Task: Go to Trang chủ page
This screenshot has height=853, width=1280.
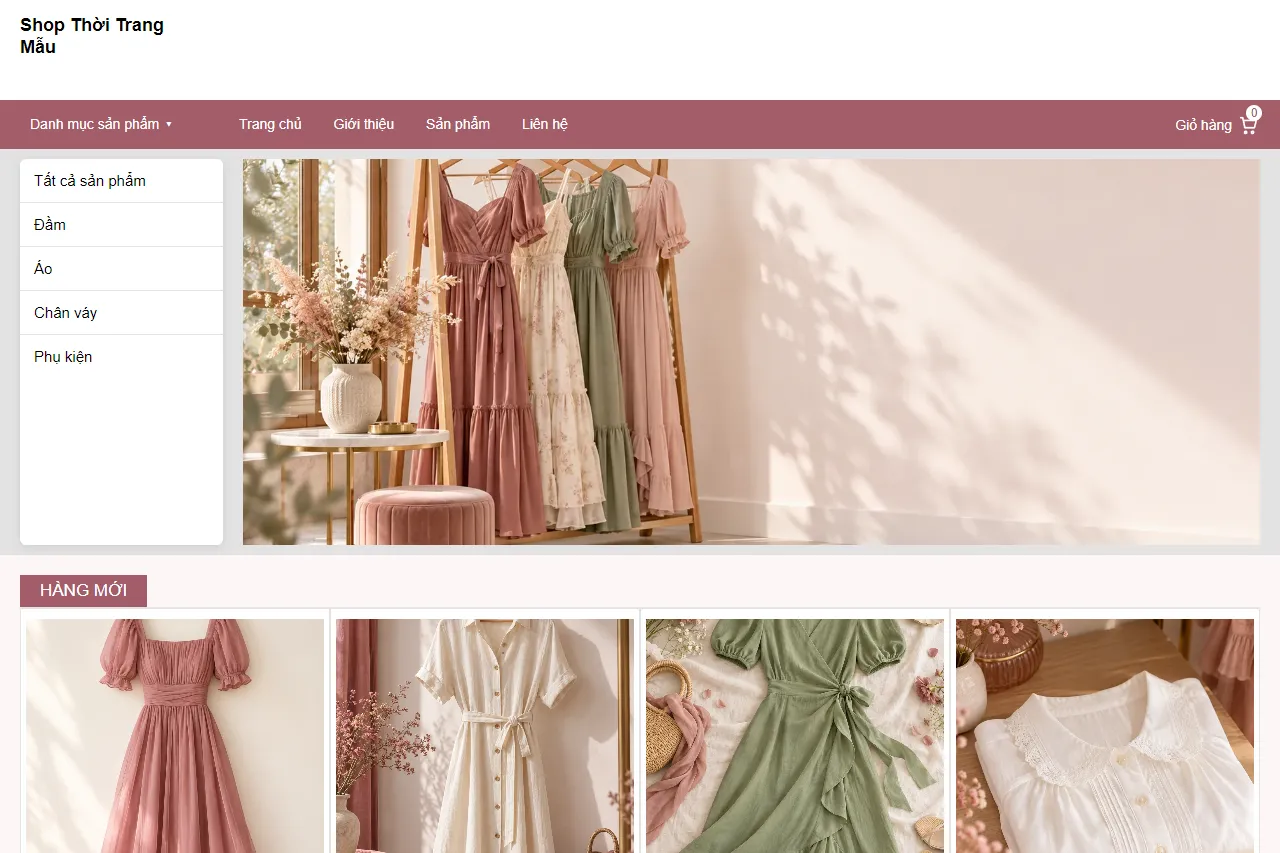Action: pos(270,124)
